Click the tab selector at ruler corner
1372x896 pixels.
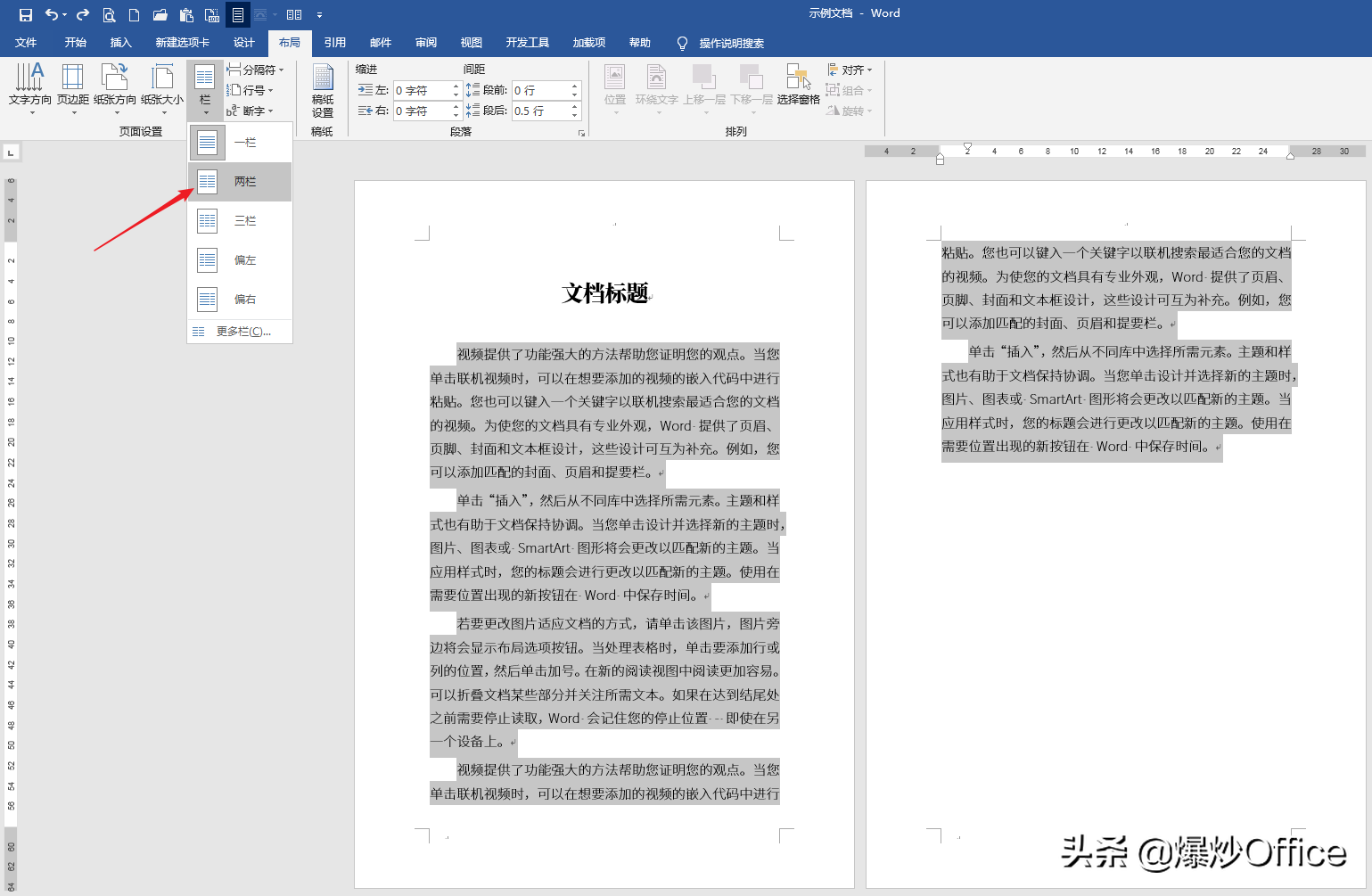[11, 152]
